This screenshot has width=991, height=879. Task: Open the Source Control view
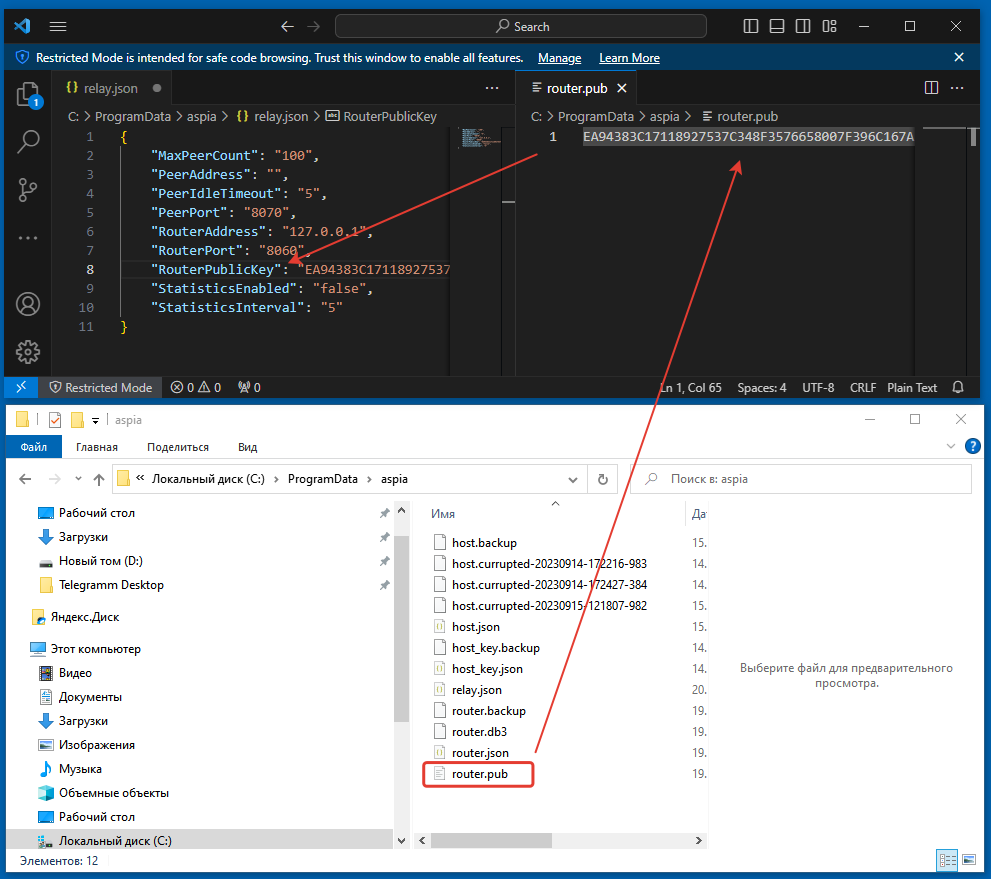coord(28,188)
